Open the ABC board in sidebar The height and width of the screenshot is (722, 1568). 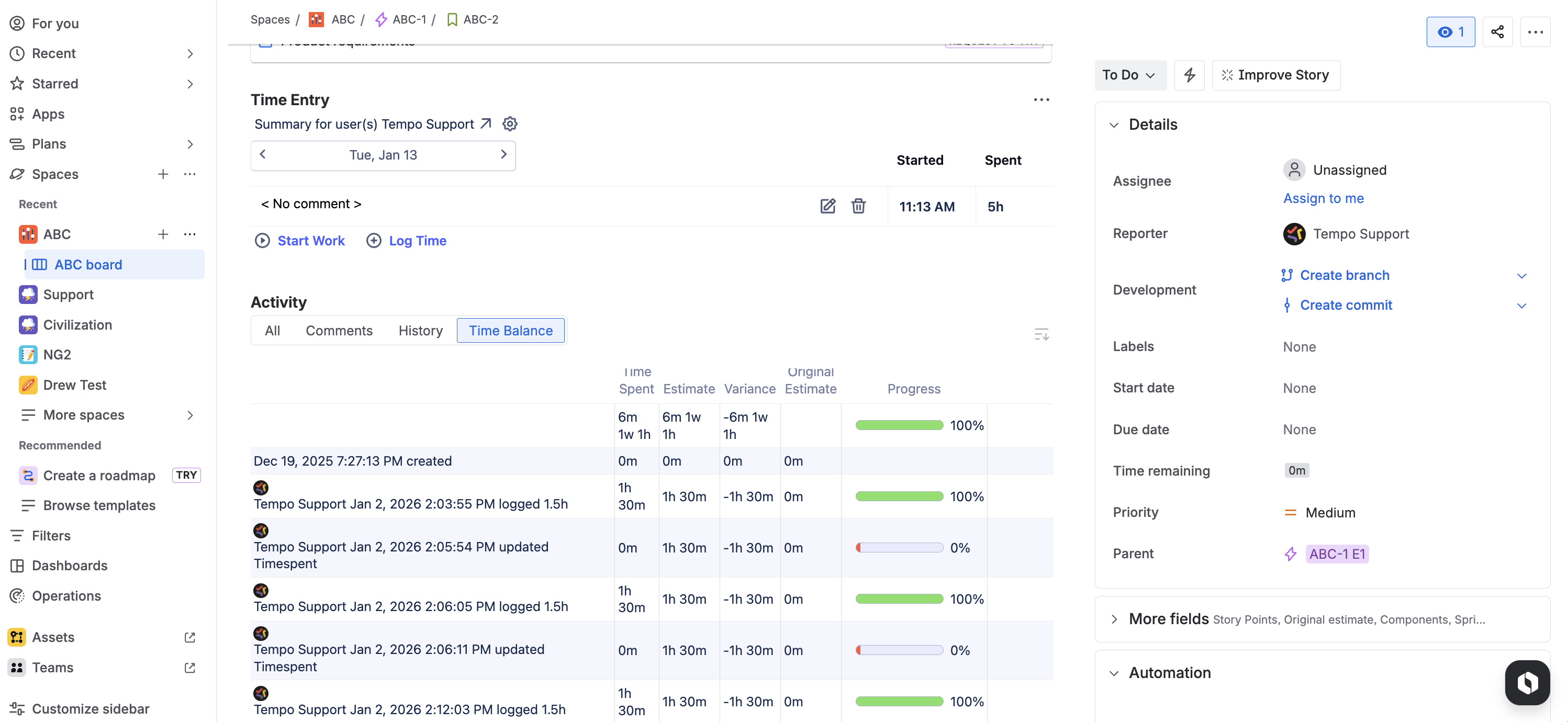click(x=88, y=265)
